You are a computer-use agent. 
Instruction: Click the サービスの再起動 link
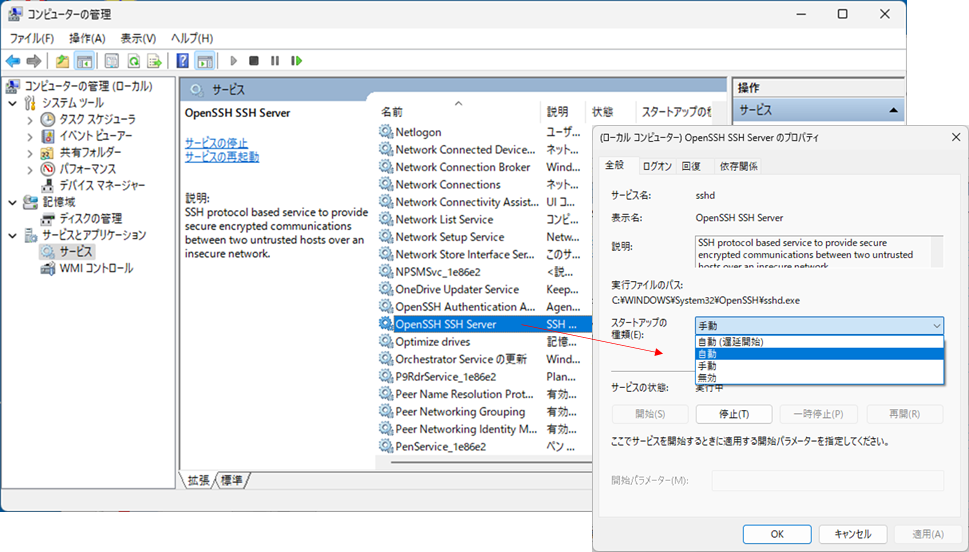coord(221,157)
